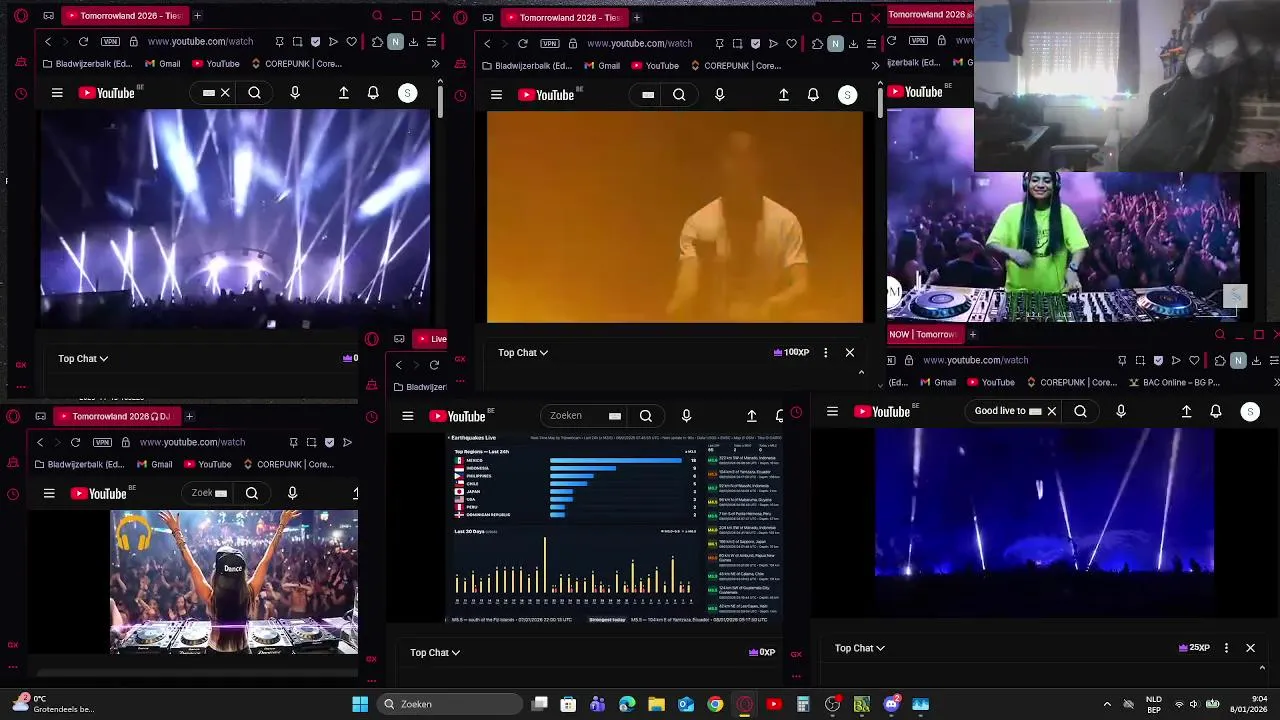Open new tab in top-left Opera window
Viewport: 1280px width, 720px height.
(197, 16)
